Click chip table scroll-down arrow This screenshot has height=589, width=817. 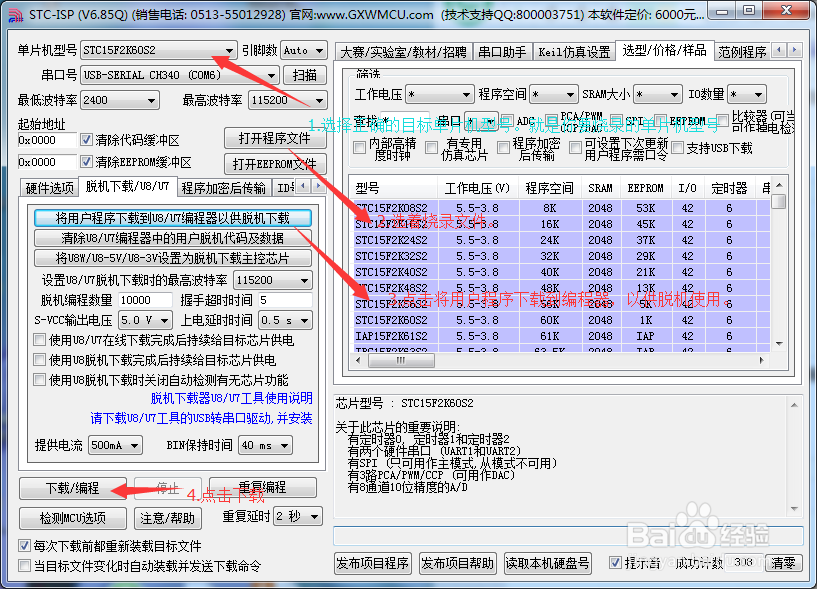pos(779,343)
